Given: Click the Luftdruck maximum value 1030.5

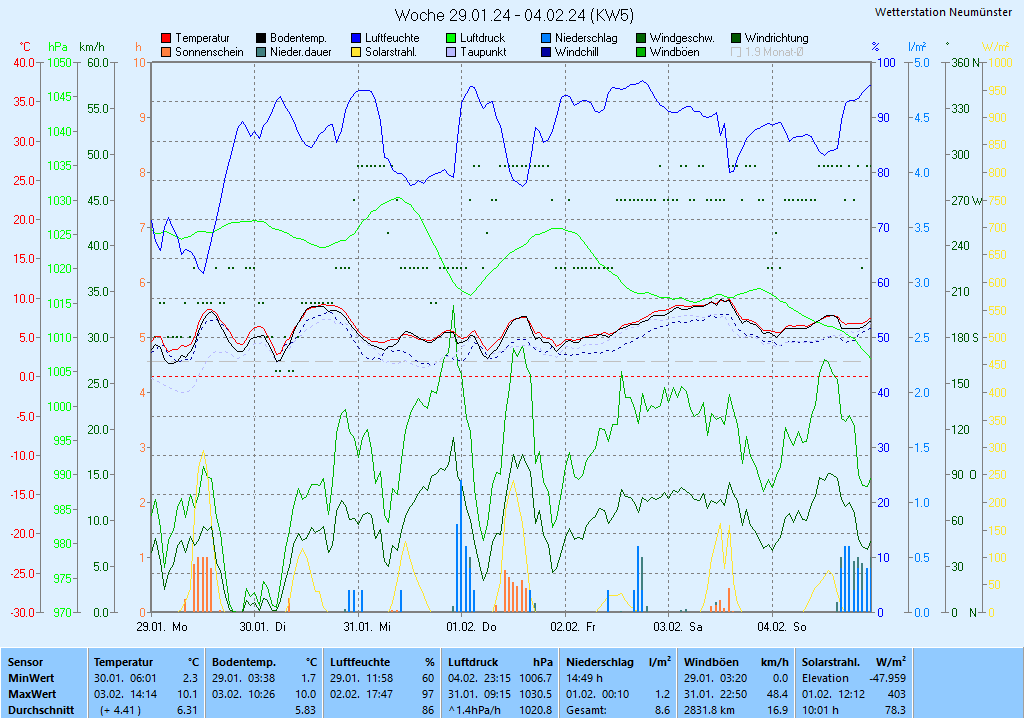Looking at the screenshot, I should tap(536, 694).
